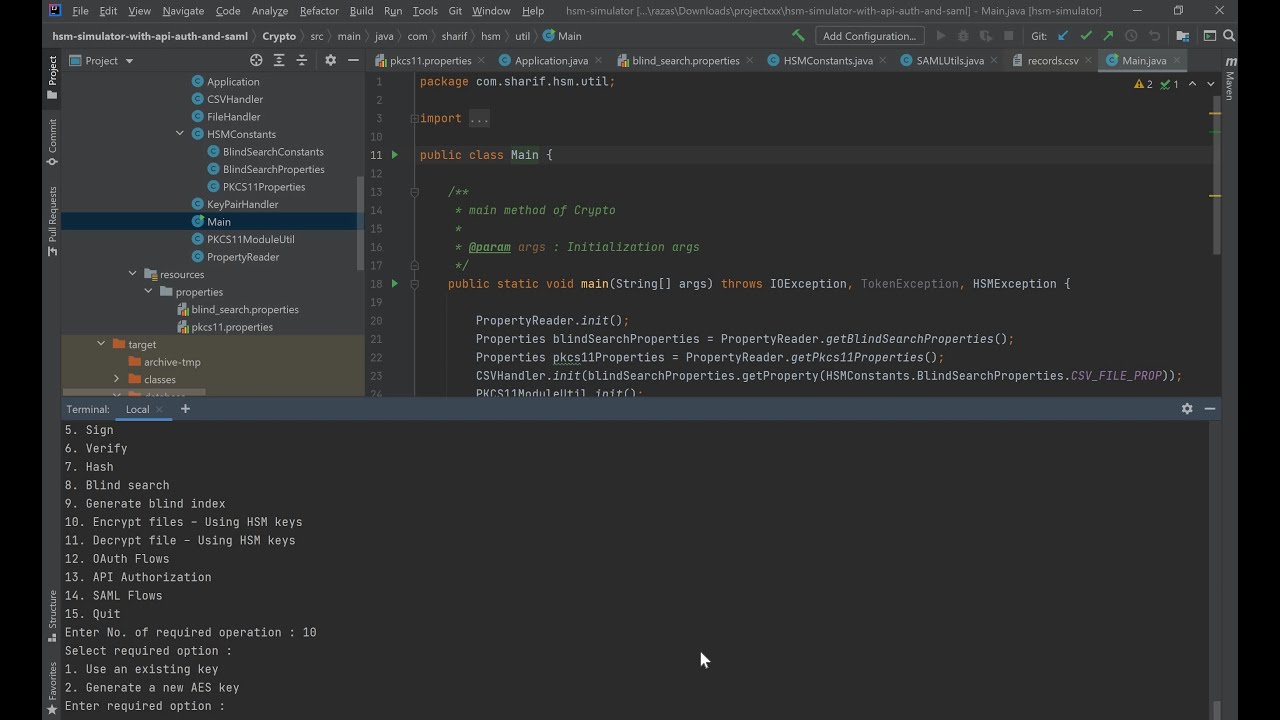Collapse the resources folder node
This screenshot has height=720, width=1280.
pos(132,274)
